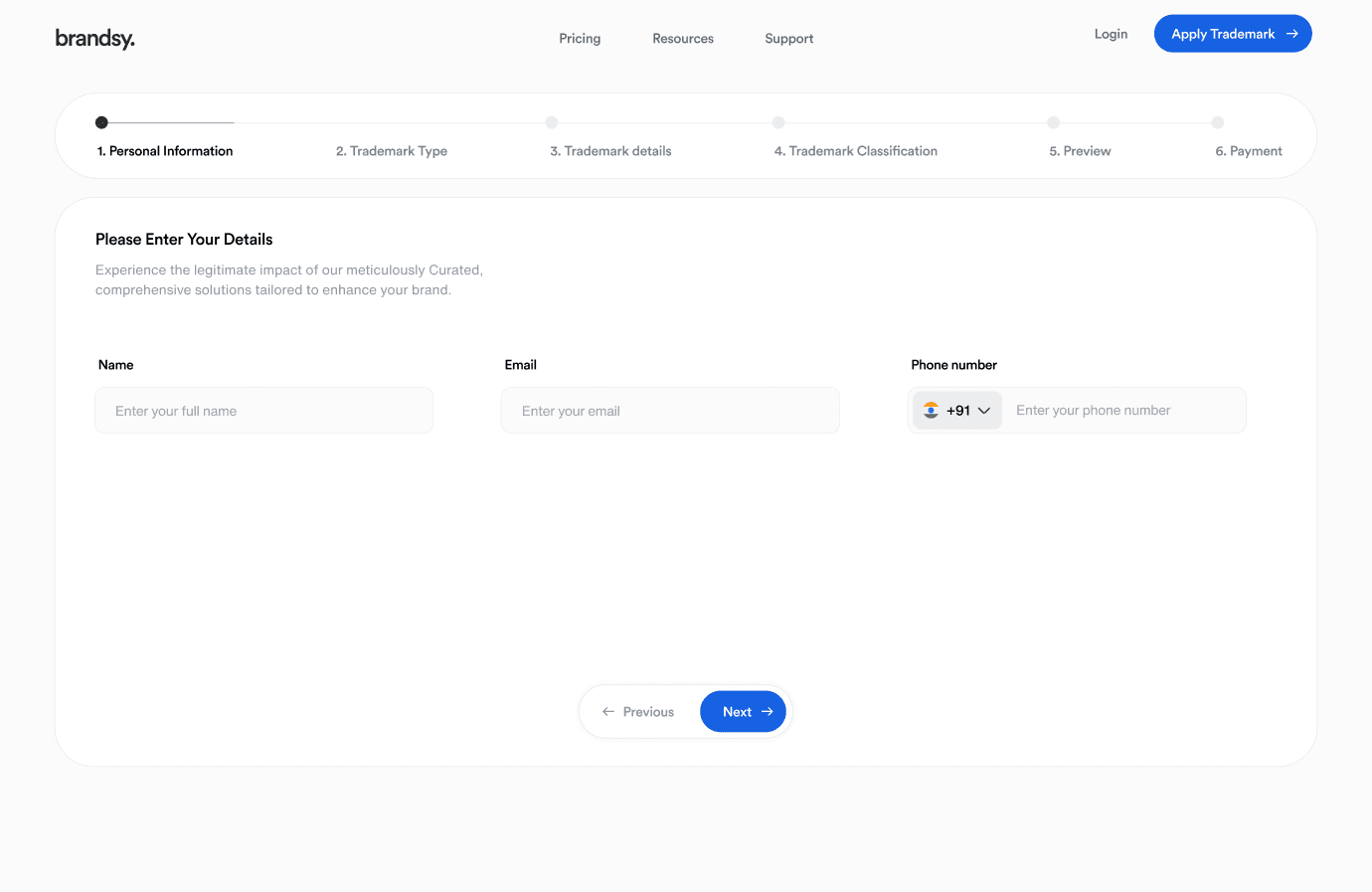Focus the phone number input field
This screenshot has width=1372, height=892.
click(x=1123, y=411)
